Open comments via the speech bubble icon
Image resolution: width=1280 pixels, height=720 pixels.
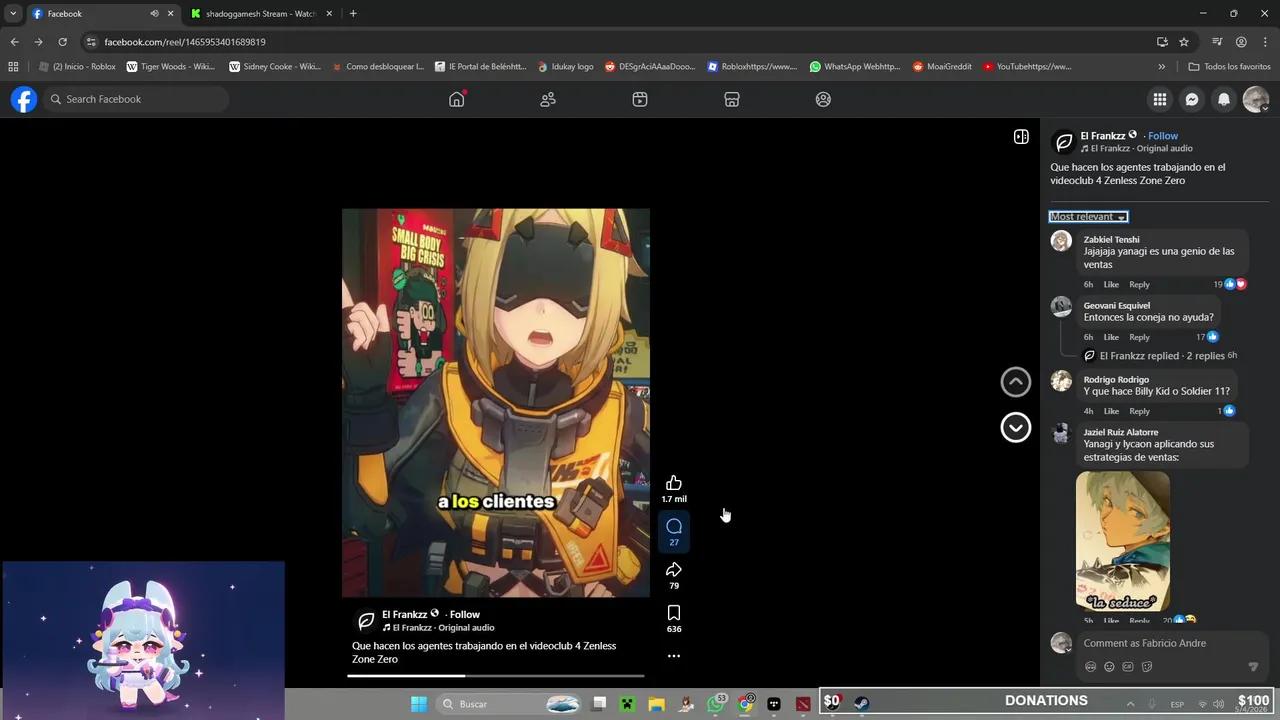pos(674,526)
